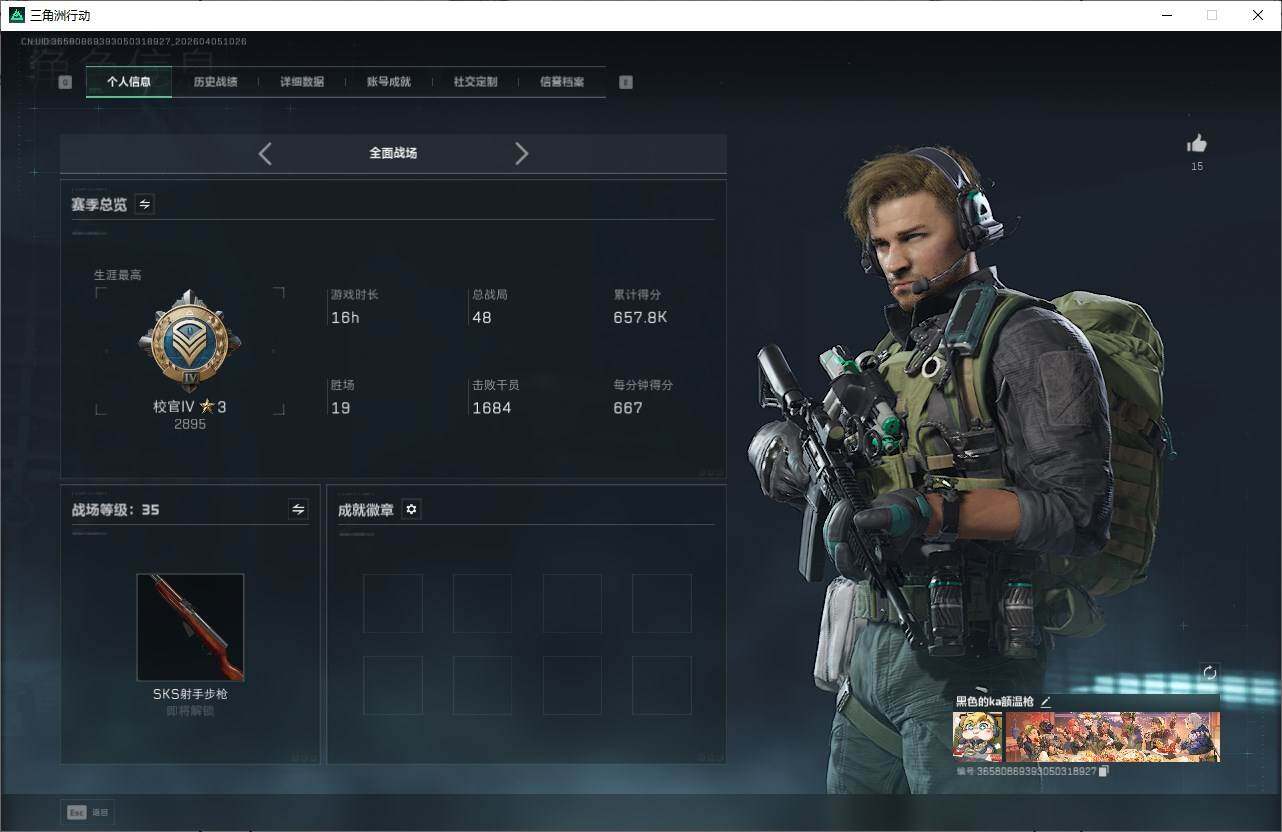Image resolution: width=1282 pixels, height=832 pixels.
Task: Open the 个人信息 tab
Action: coord(129,82)
